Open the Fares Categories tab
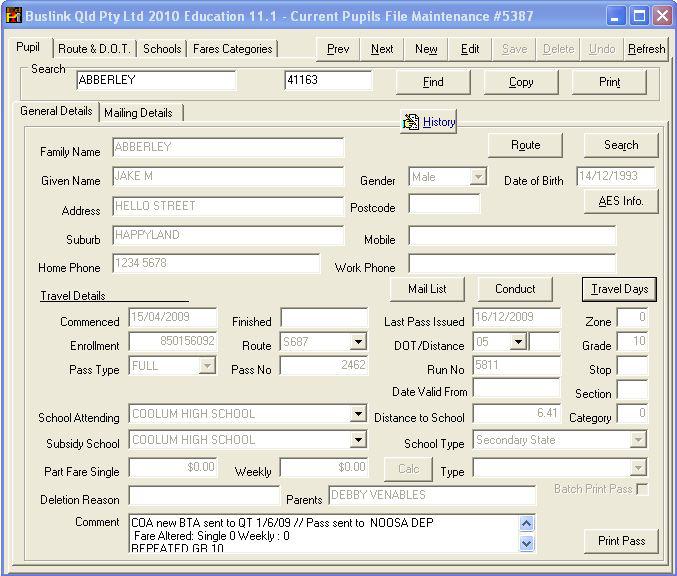The height and width of the screenshot is (576, 677). [232, 49]
